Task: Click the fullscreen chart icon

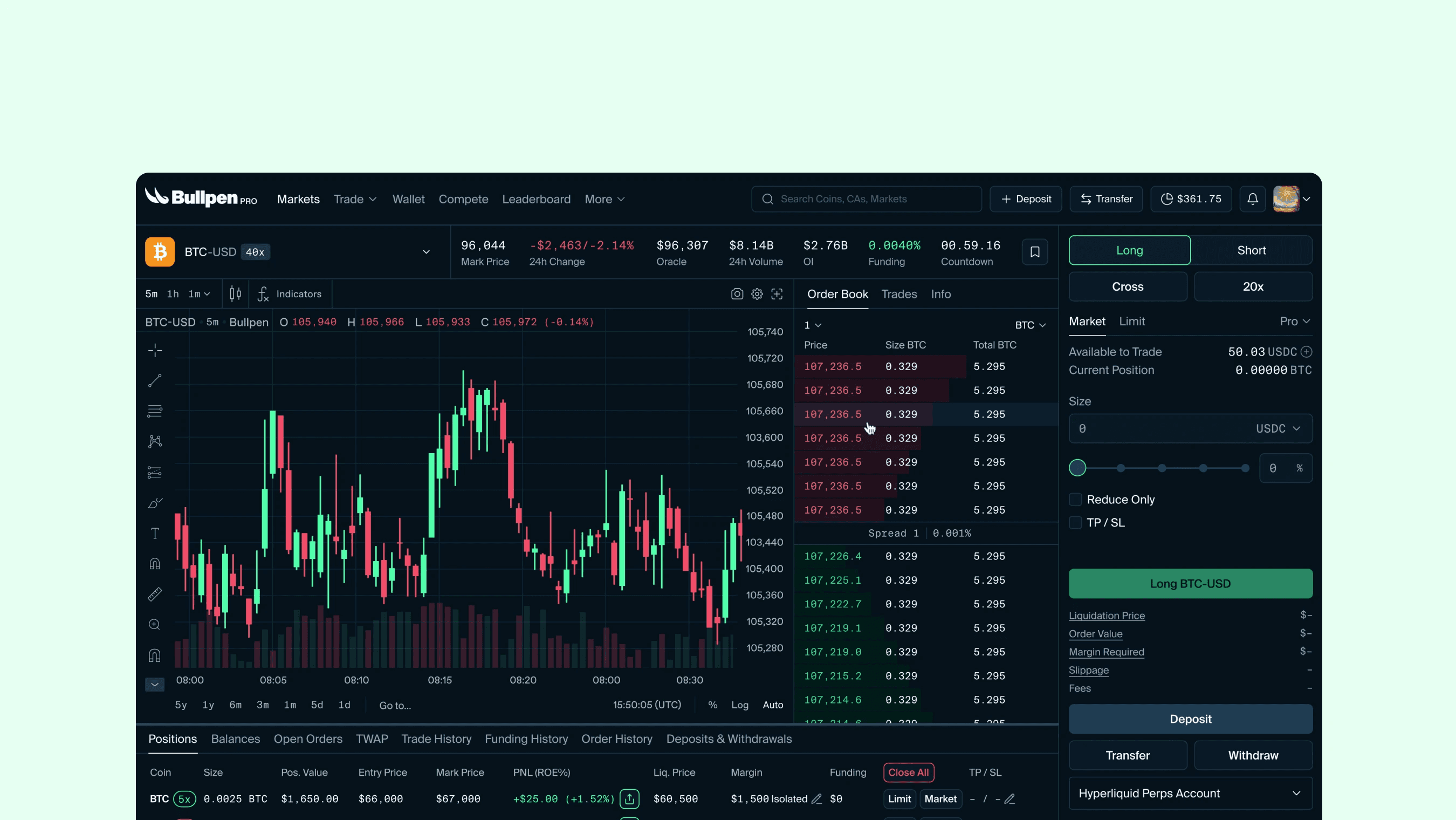Action: pos(777,294)
